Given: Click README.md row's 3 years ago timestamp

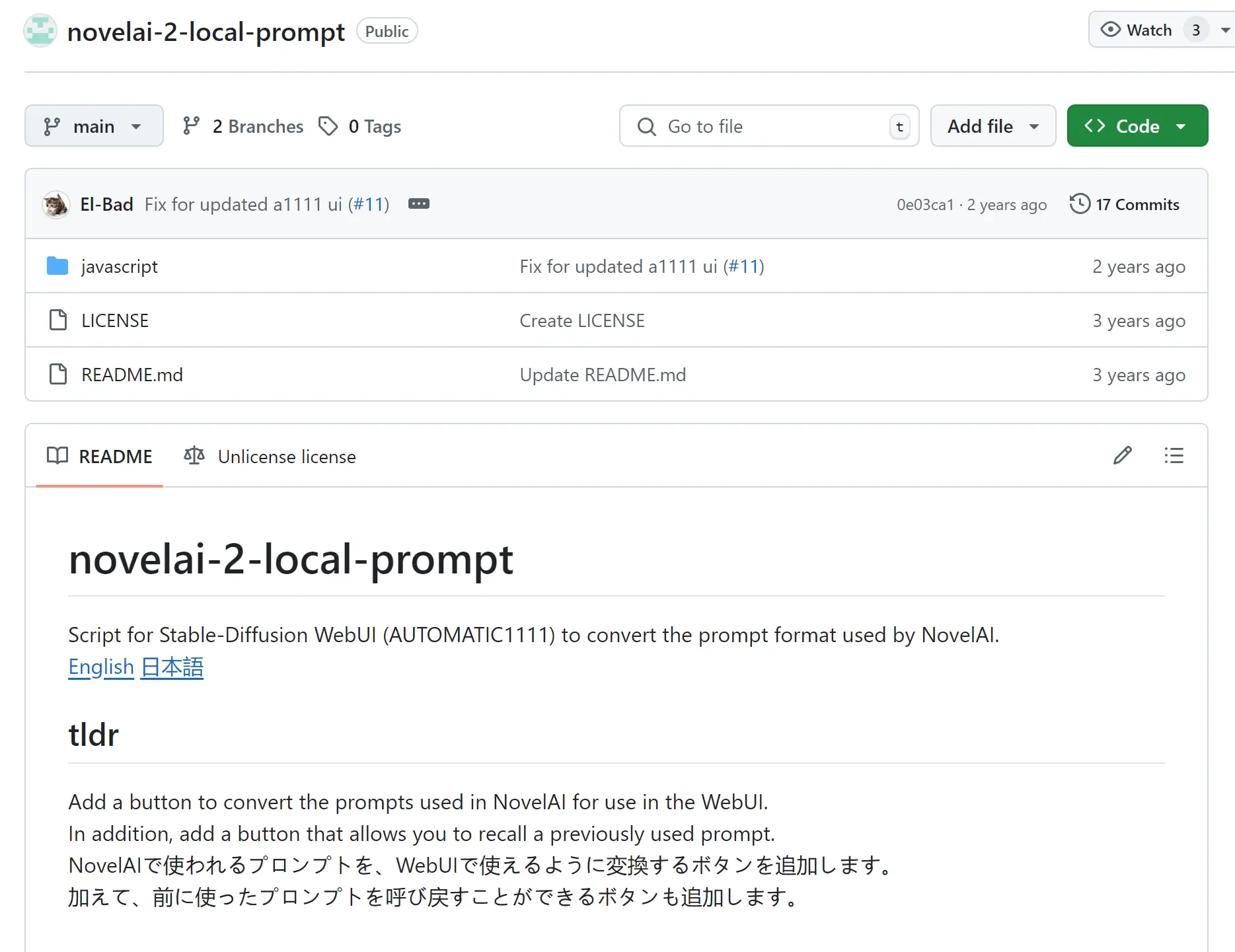Looking at the screenshot, I should click(x=1139, y=375).
